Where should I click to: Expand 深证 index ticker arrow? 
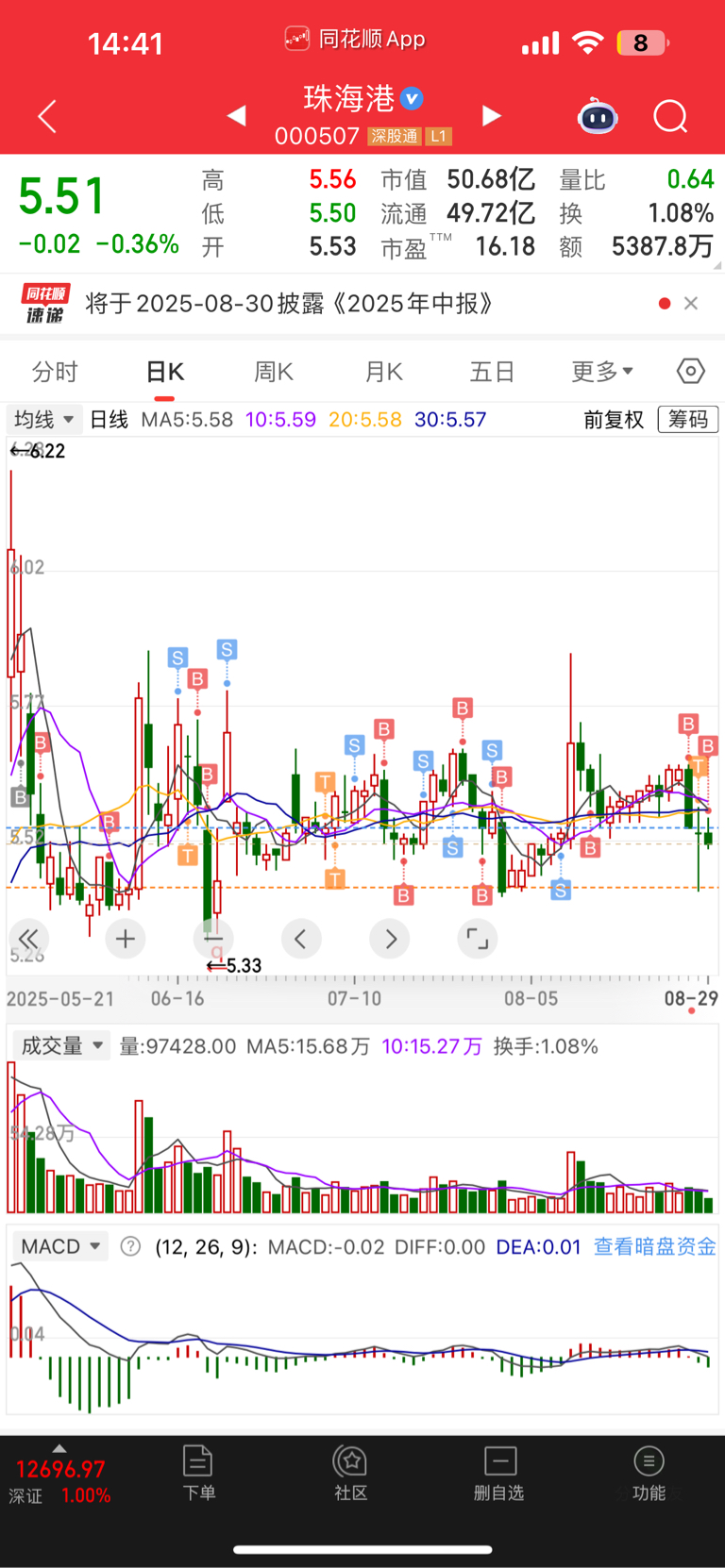coord(59,1448)
